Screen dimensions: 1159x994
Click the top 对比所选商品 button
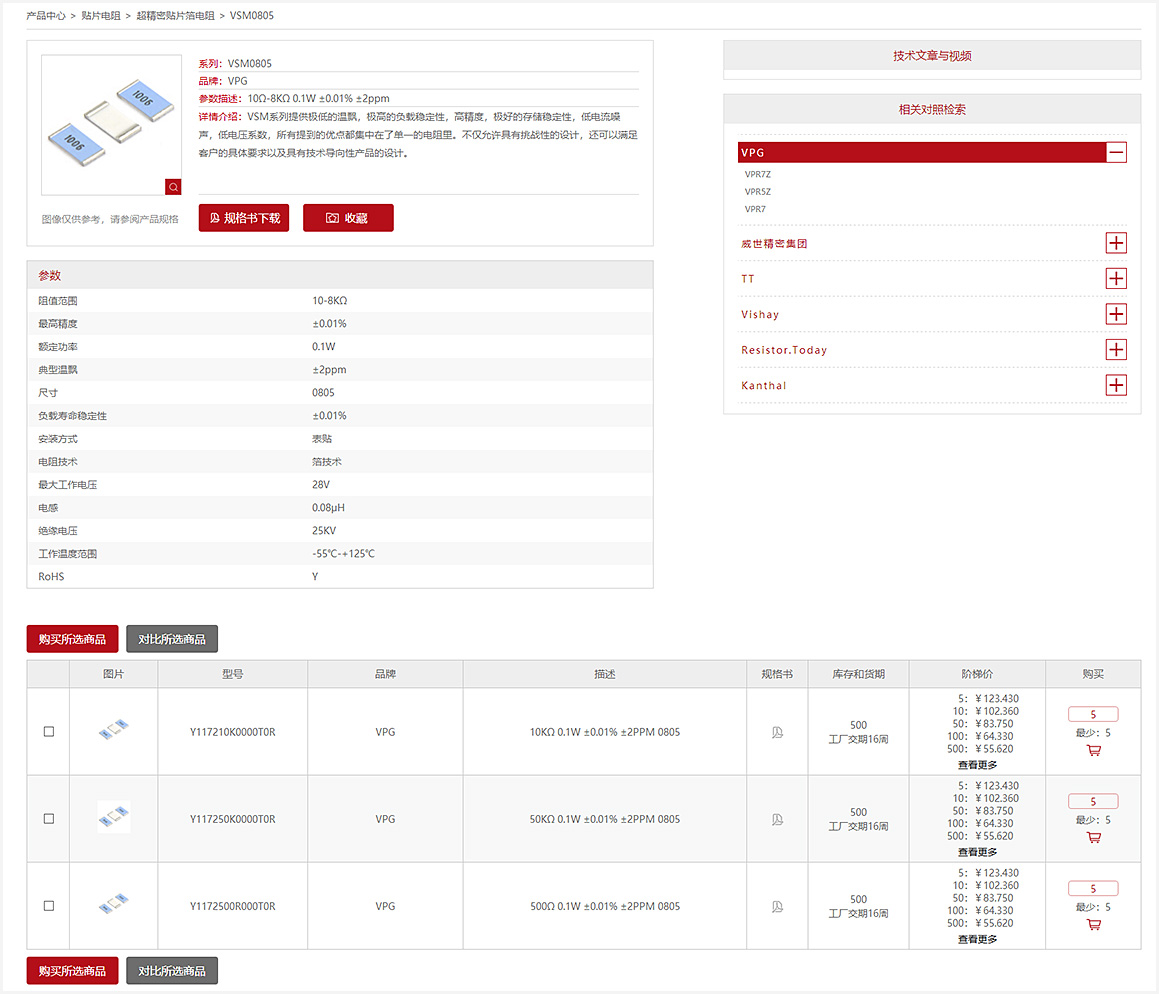pyautogui.click(x=172, y=639)
